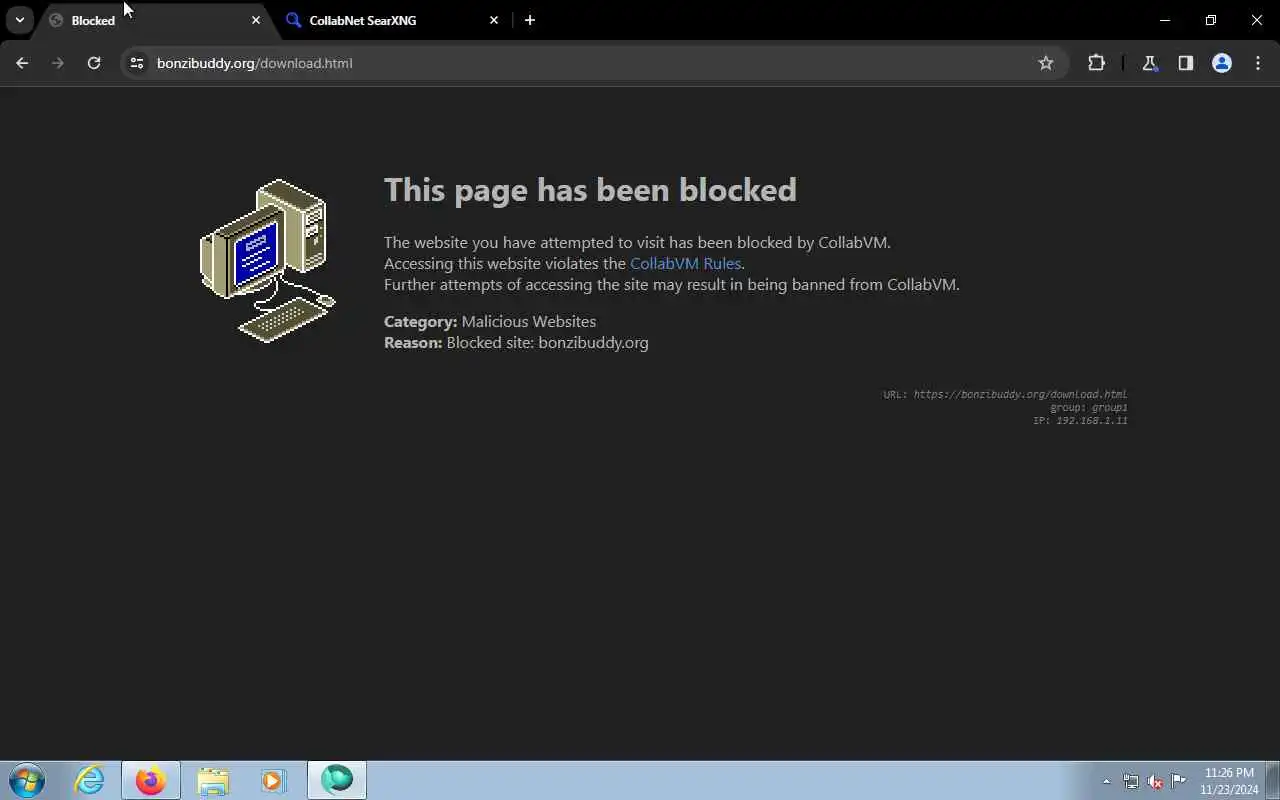Viewport: 1280px width, 800px height.
Task: Expand the tab search dropdown arrow
Action: point(19,20)
